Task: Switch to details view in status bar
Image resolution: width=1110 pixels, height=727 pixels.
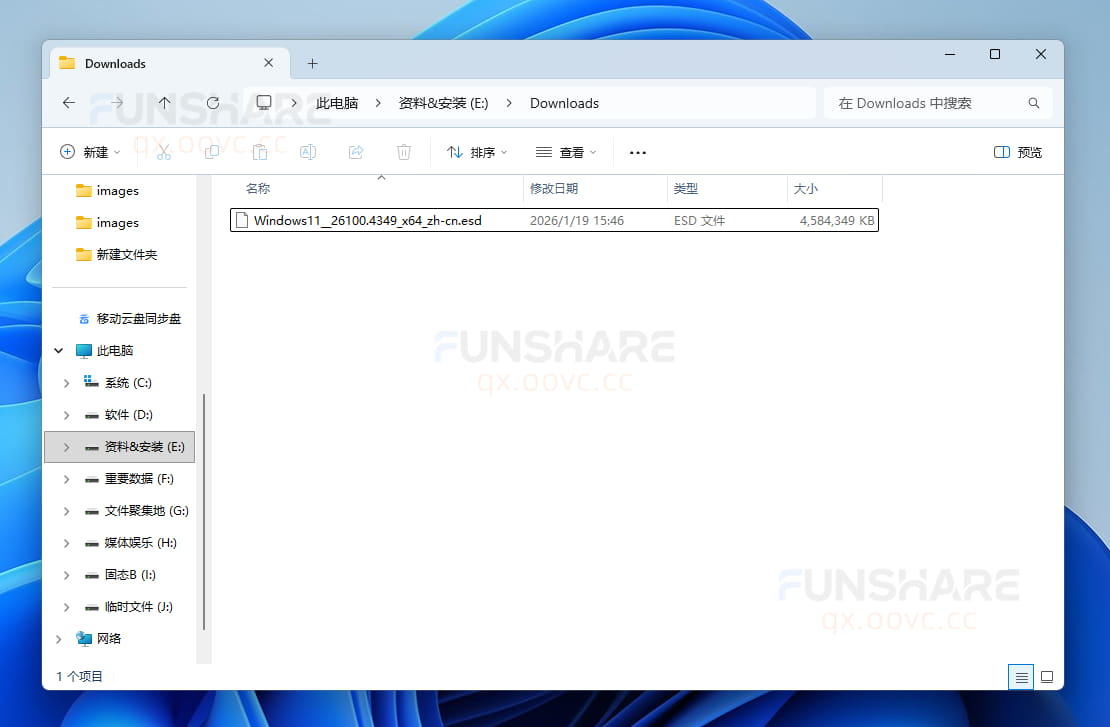Action: click(x=1021, y=677)
